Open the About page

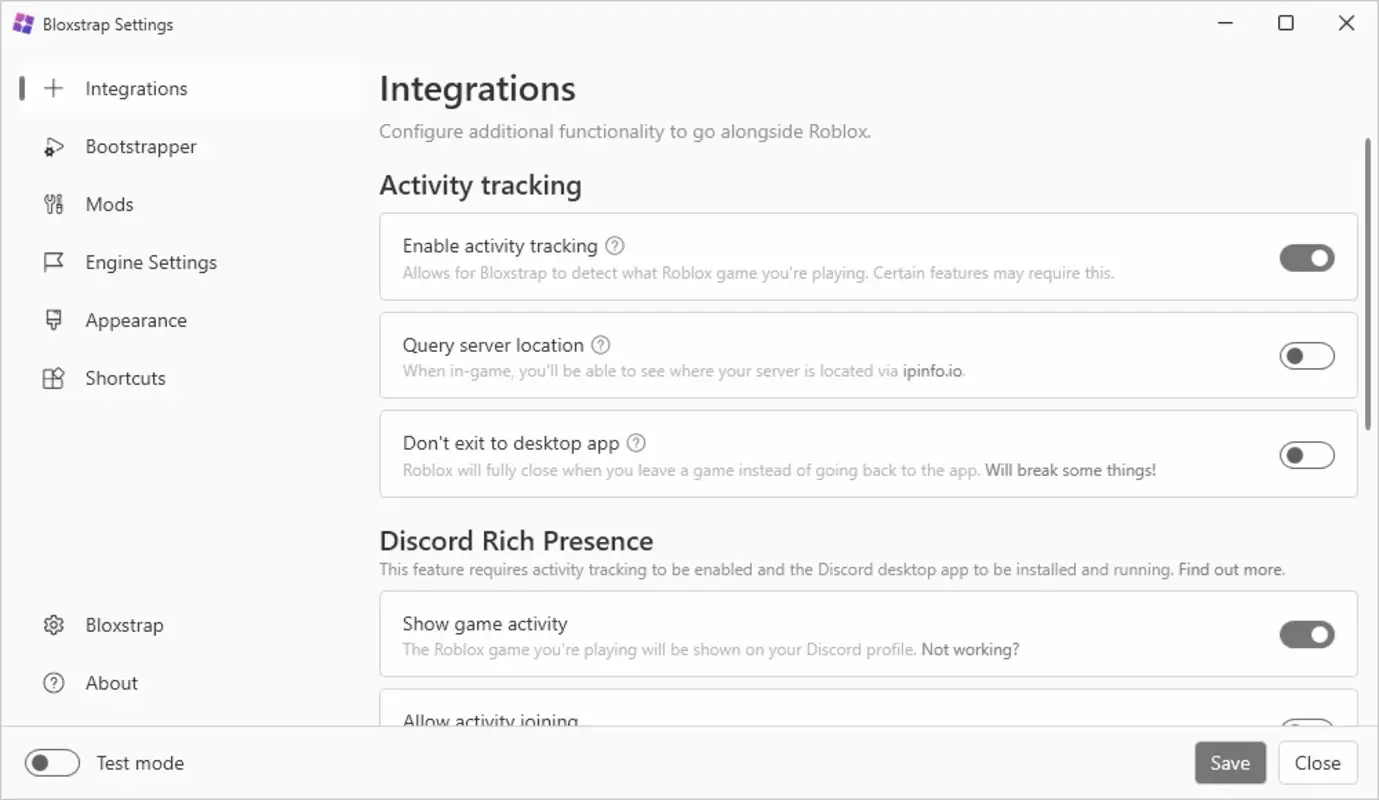[110, 683]
